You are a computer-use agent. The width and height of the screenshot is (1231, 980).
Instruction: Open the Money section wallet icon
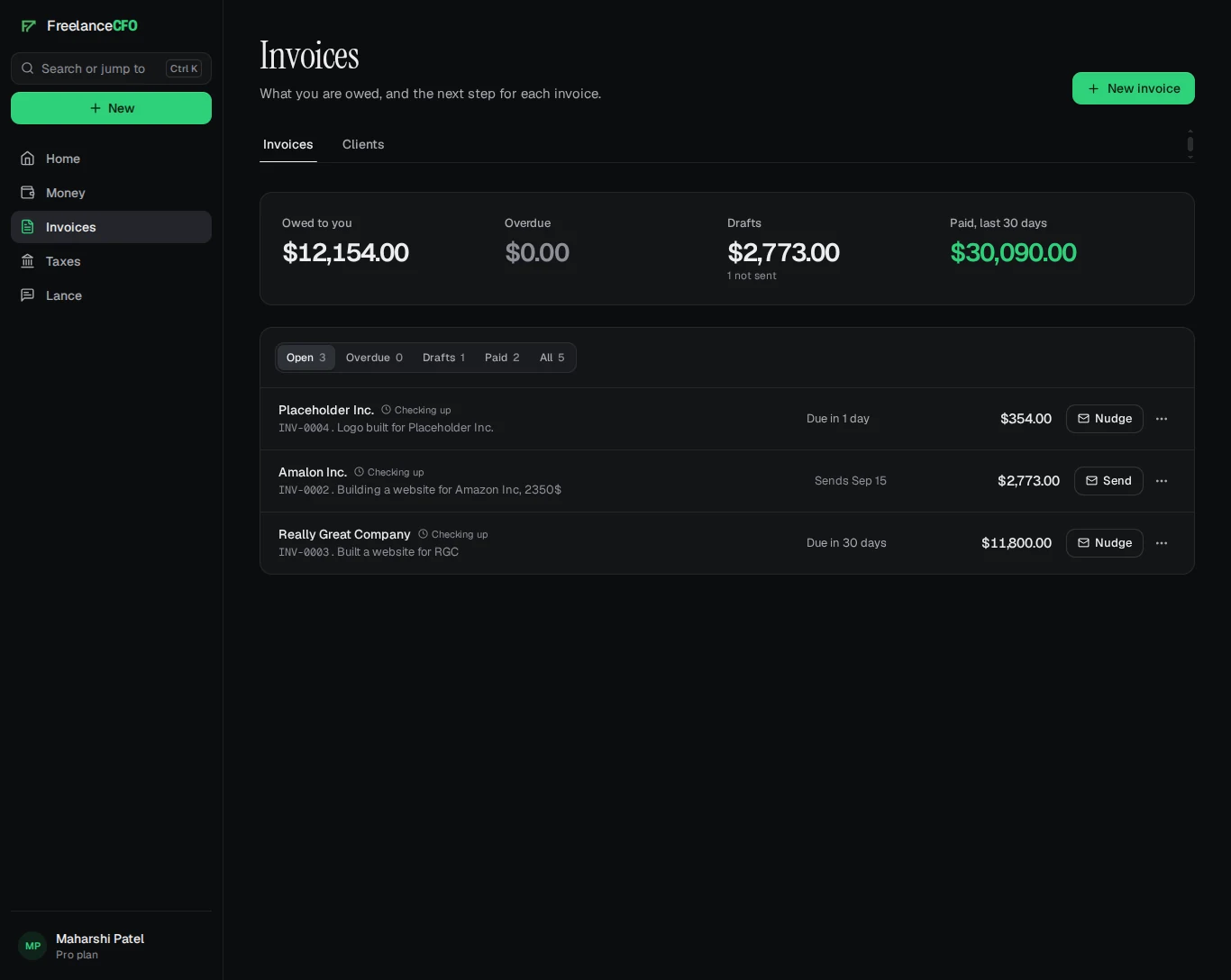[x=28, y=193]
